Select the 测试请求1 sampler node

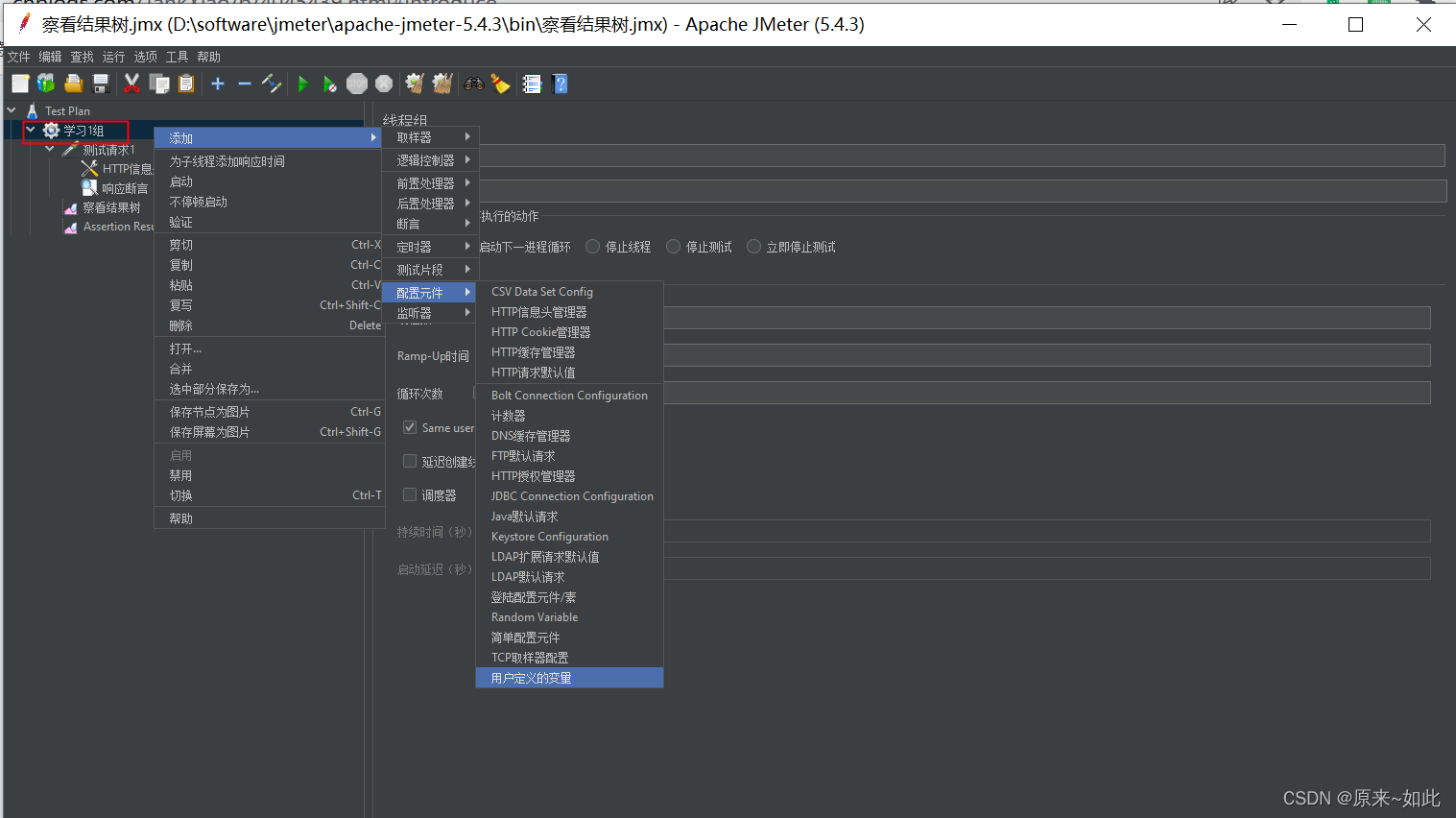coord(109,150)
